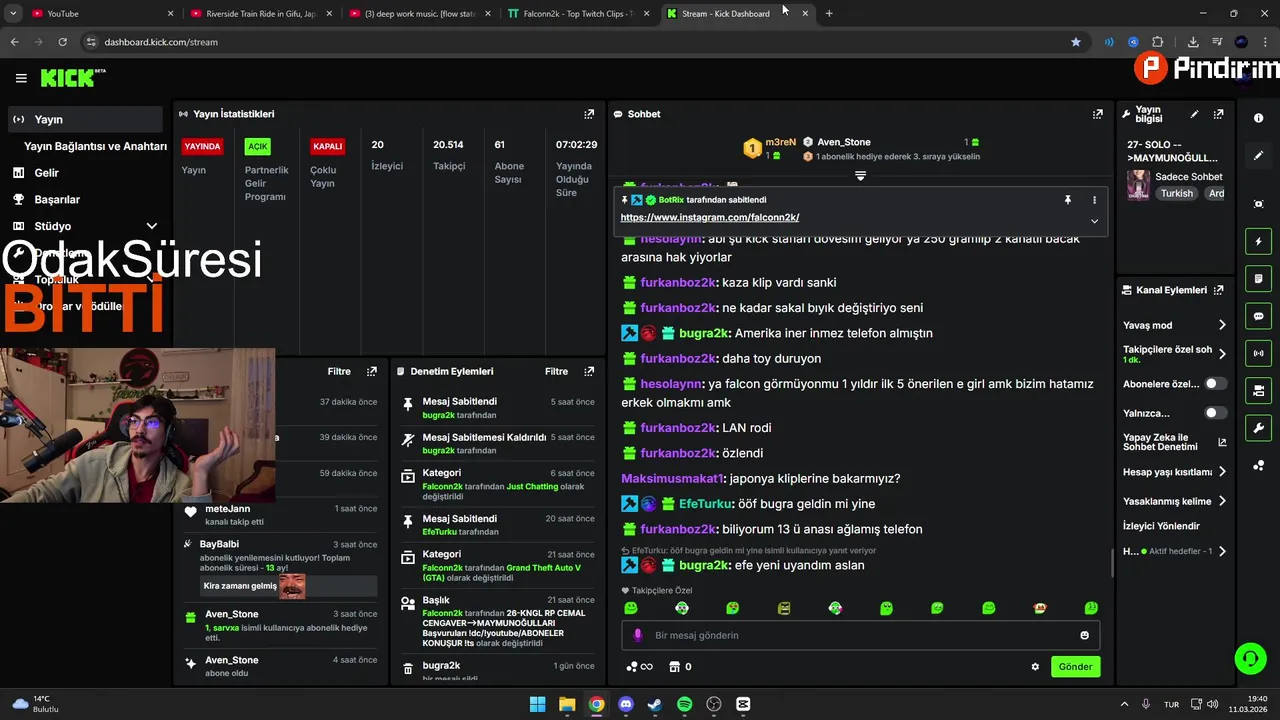Open Yayın Bağlantısı ve Anahtarı page

pyautogui.click(x=95, y=146)
